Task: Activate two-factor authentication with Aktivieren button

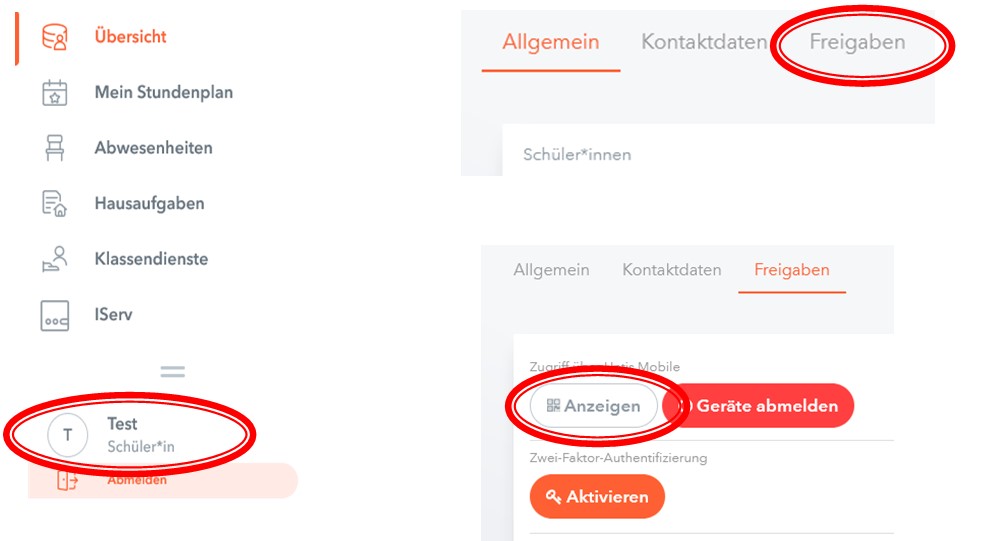Action: point(597,497)
